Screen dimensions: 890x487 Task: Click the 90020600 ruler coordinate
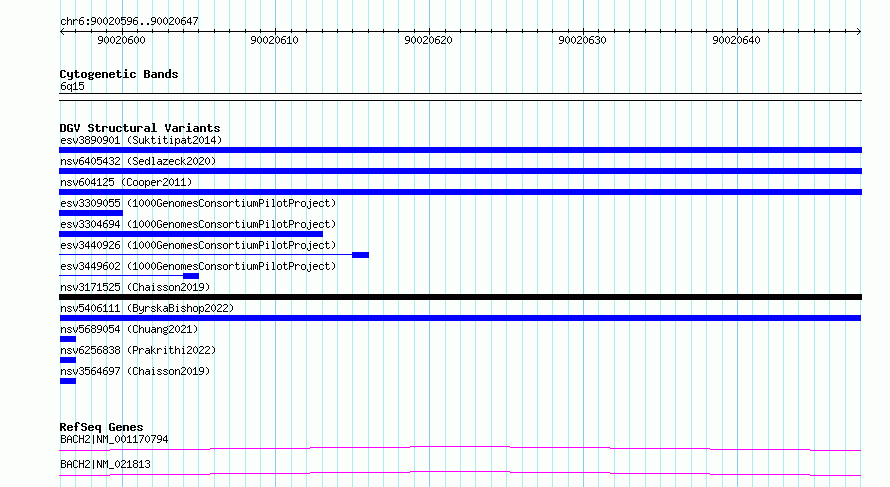coord(121,40)
